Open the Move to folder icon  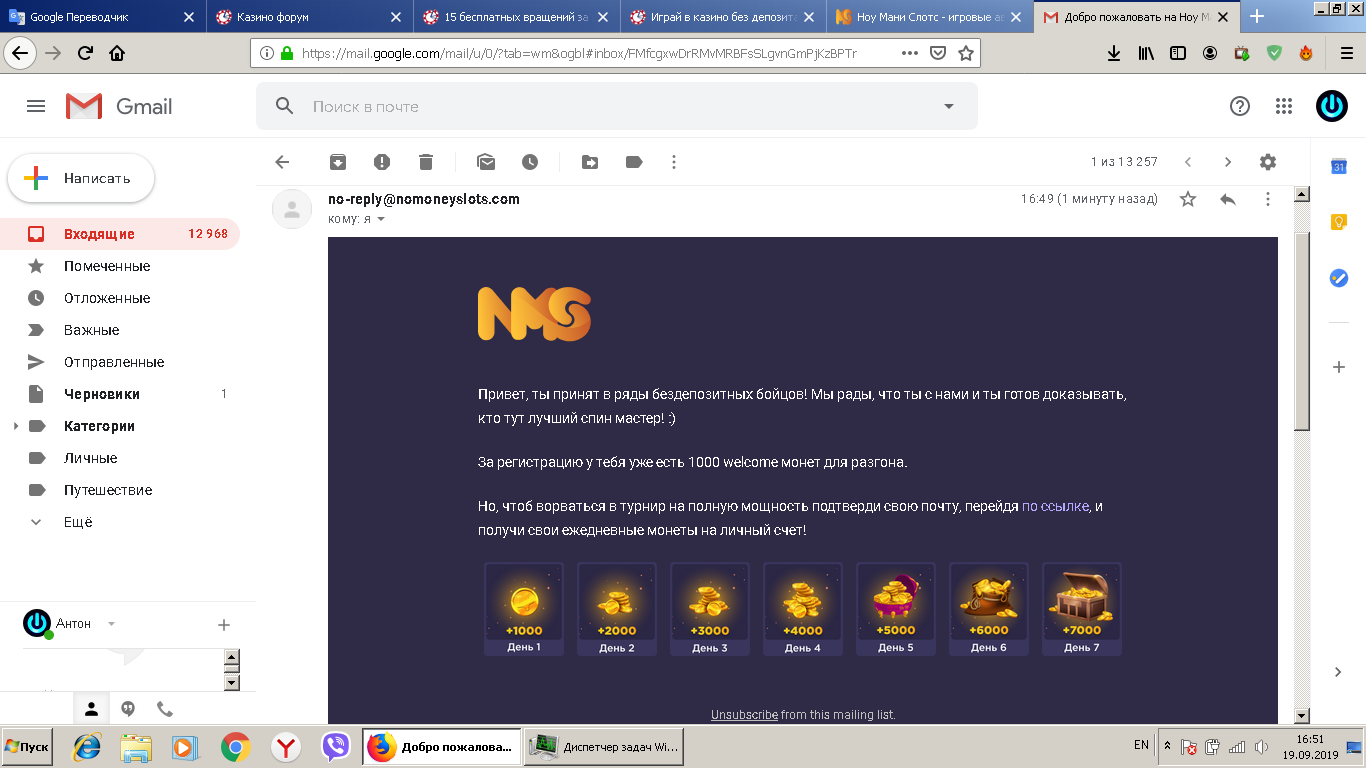click(590, 162)
